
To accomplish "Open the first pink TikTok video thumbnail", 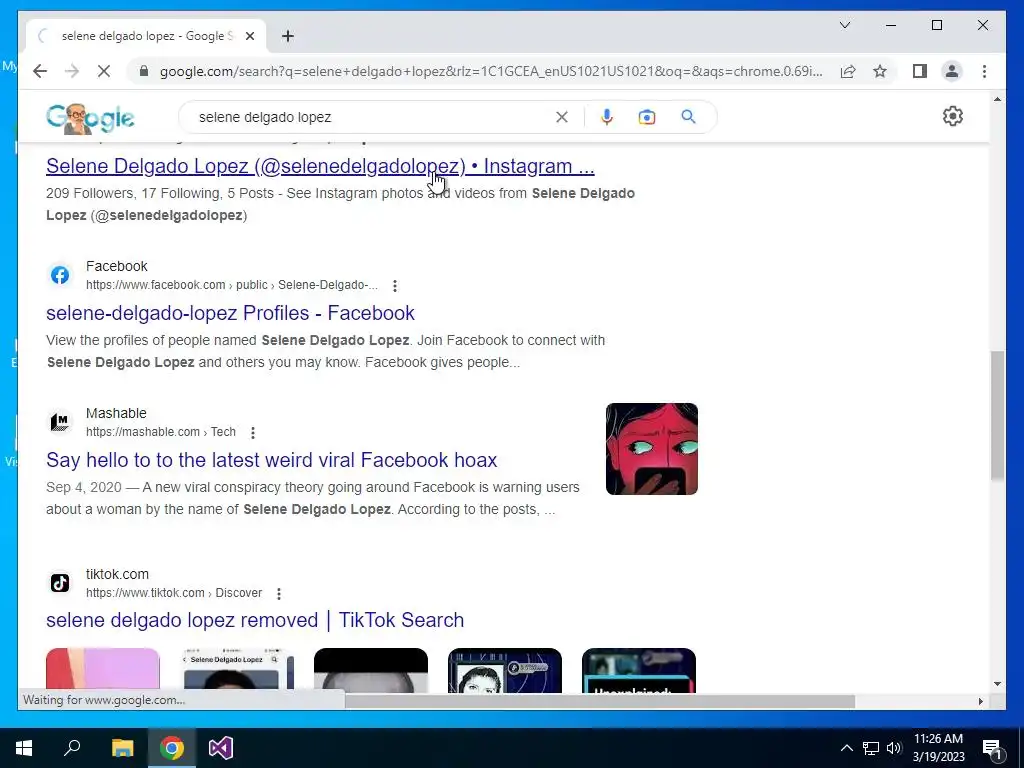I will click(103, 670).
